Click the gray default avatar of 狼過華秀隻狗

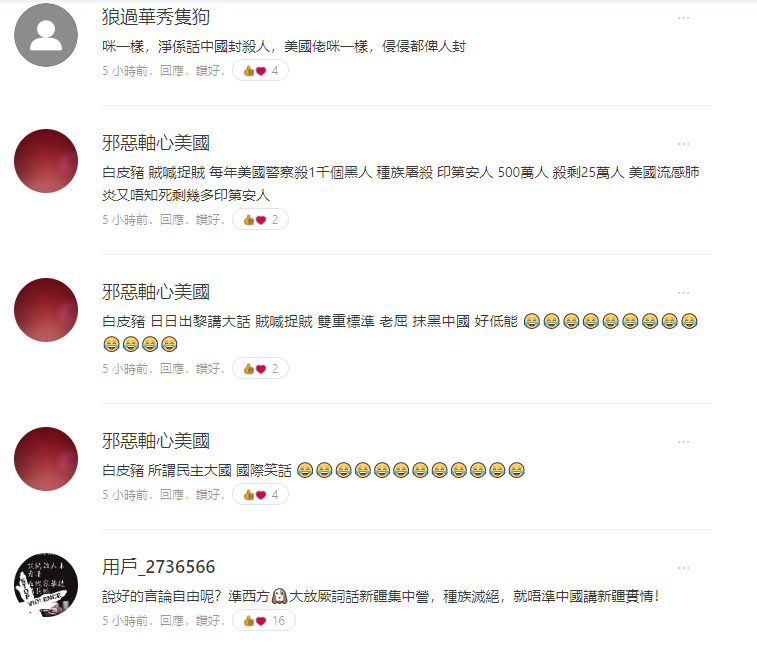[x=46, y=35]
